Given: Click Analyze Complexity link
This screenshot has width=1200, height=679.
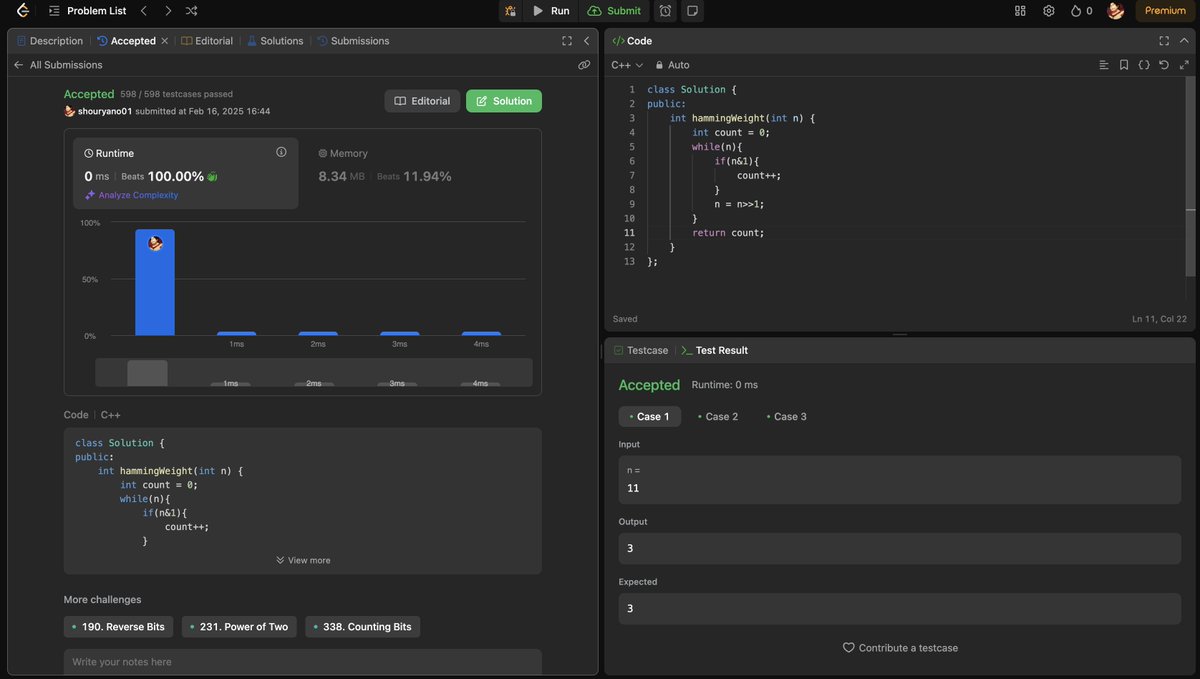Looking at the screenshot, I should 131,195.
